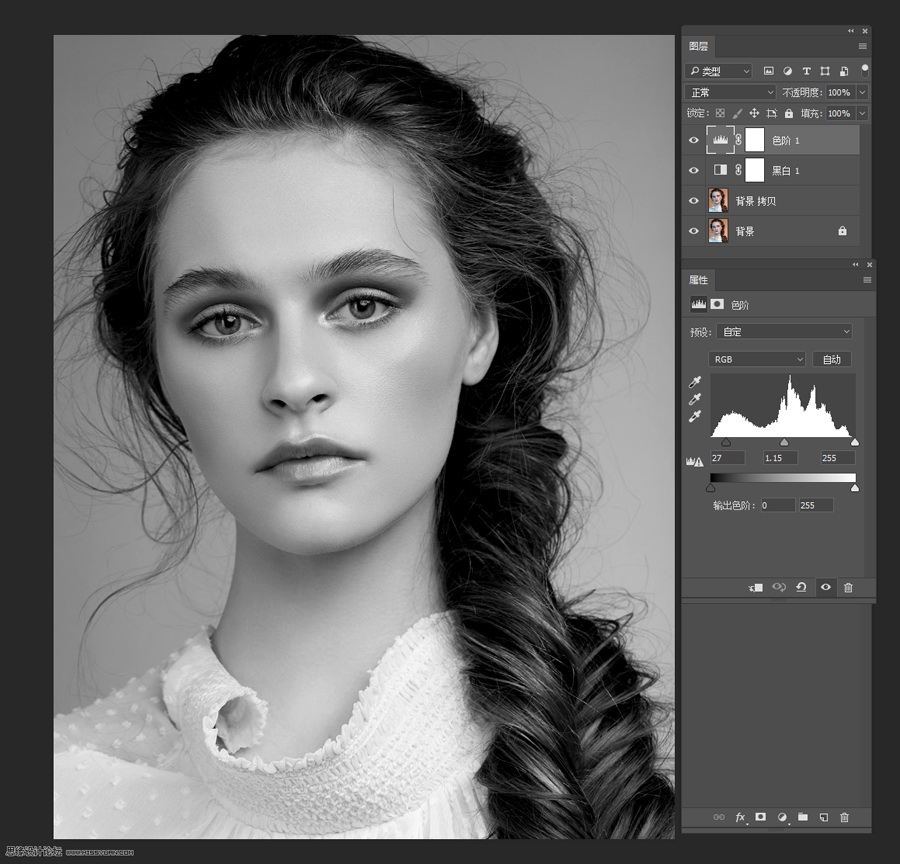Image resolution: width=900 pixels, height=864 pixels.
Task: Select the white point eyedropper
Action: pos(695,416)
